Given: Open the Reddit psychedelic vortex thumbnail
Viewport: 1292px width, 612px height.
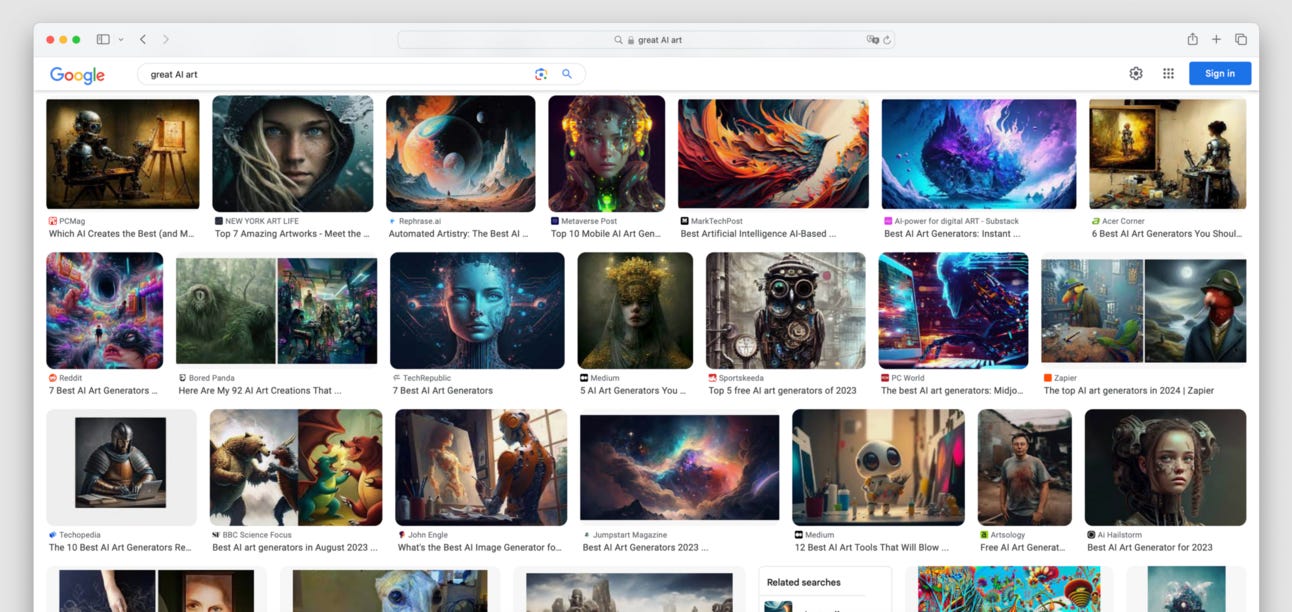Looking at the screenshot, I should click(105, 310).
